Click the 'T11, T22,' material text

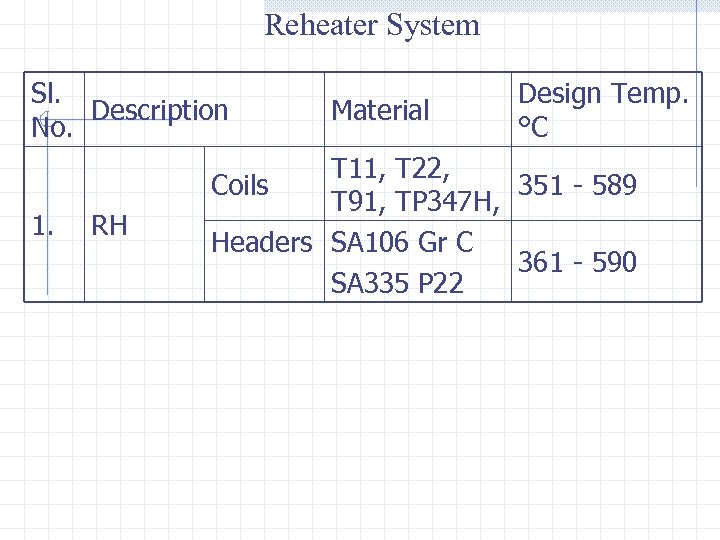click(x=390, y=168)
